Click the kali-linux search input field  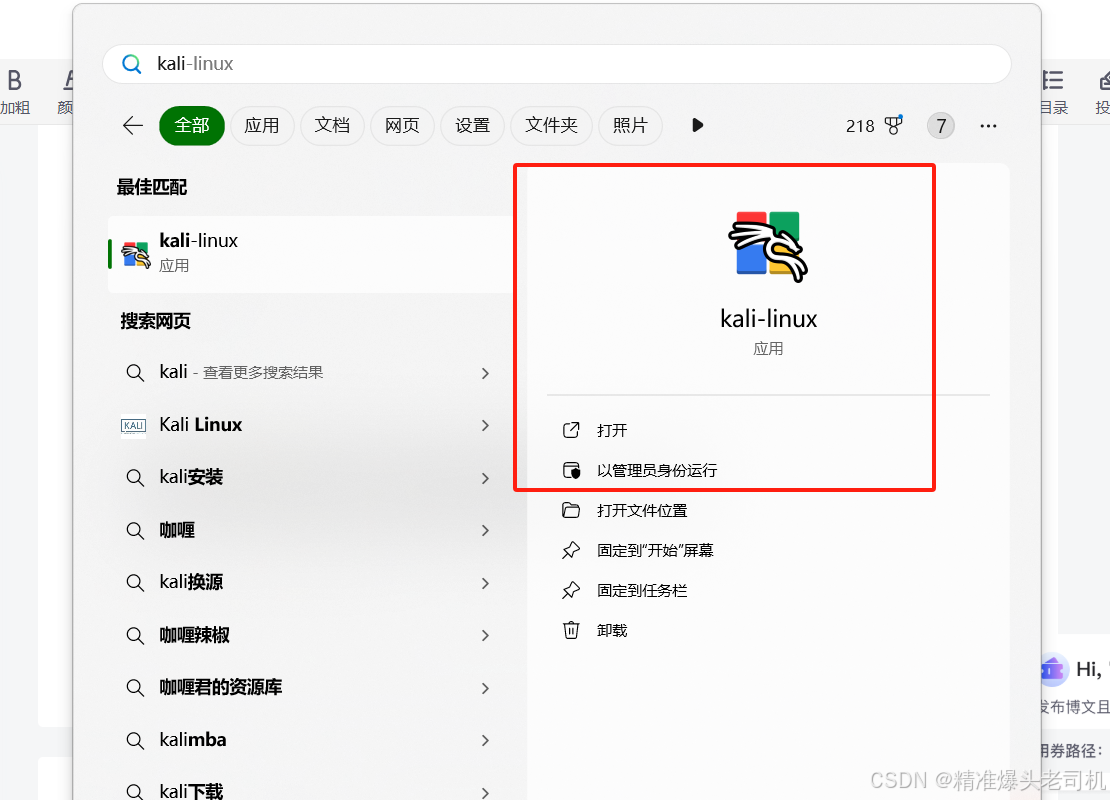pyautogui.click(x=556, y=64)
